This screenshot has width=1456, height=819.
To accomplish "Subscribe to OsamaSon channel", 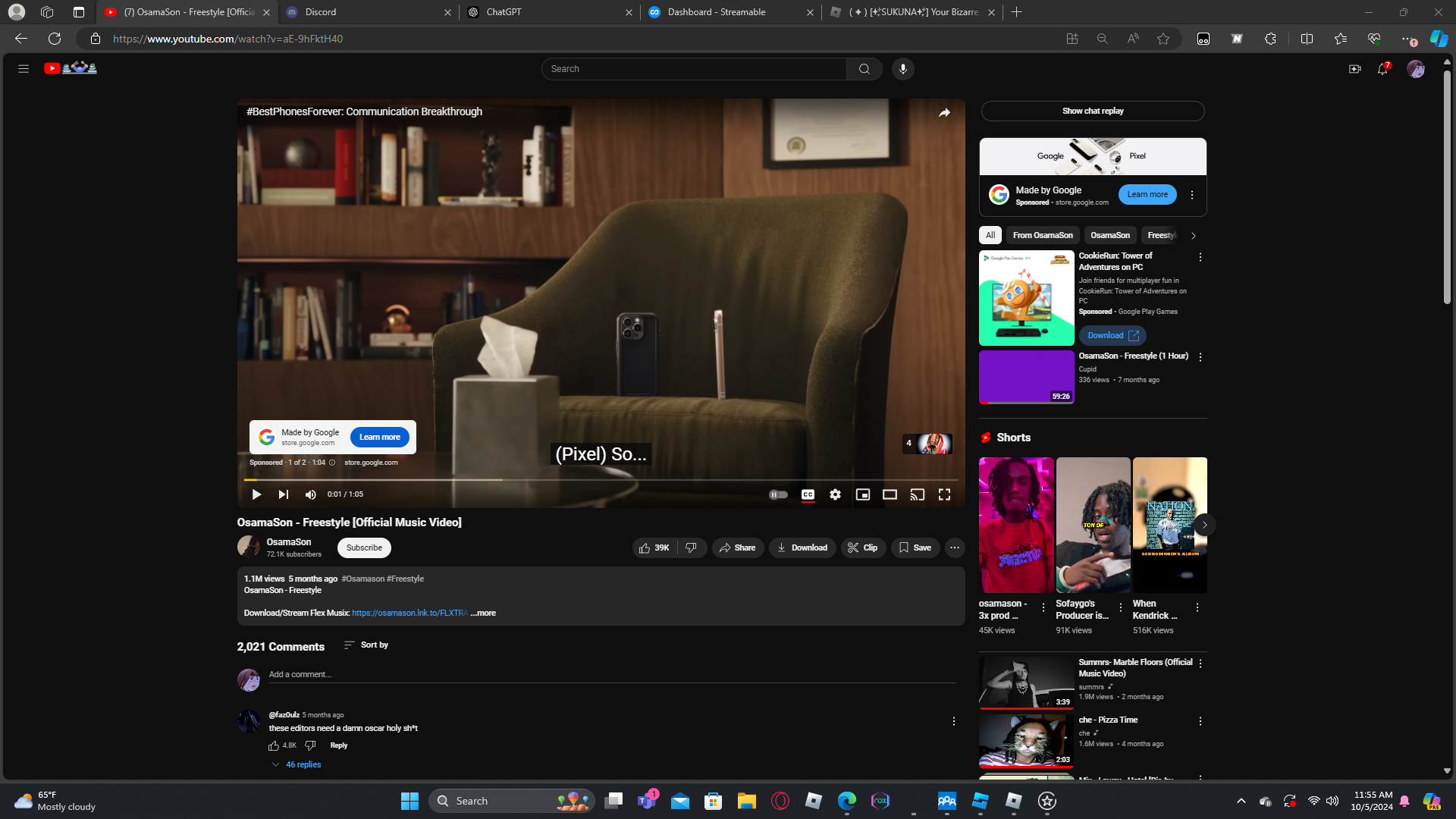I will pos(364,548).
